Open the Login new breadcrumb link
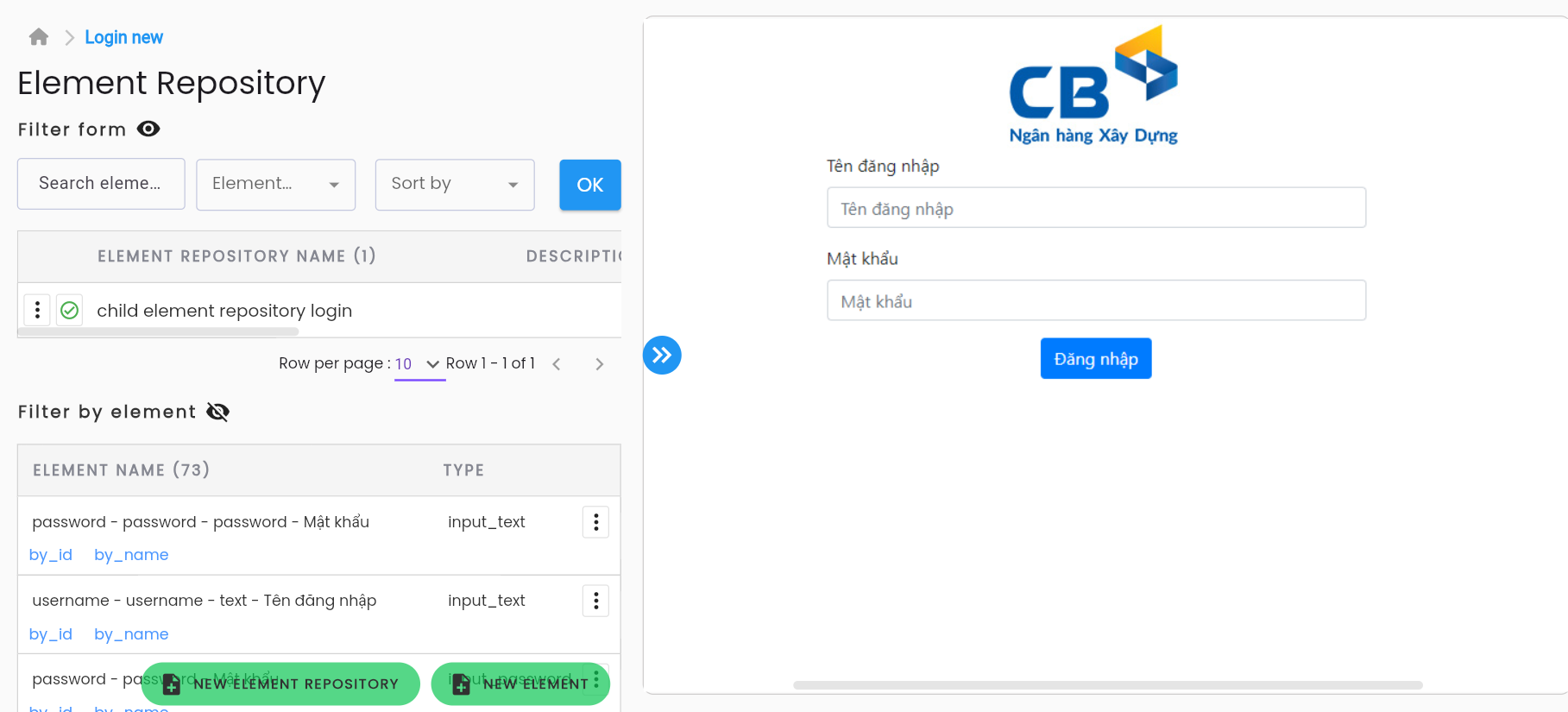Screen dimensions: 1568x712 pos(123,37)
